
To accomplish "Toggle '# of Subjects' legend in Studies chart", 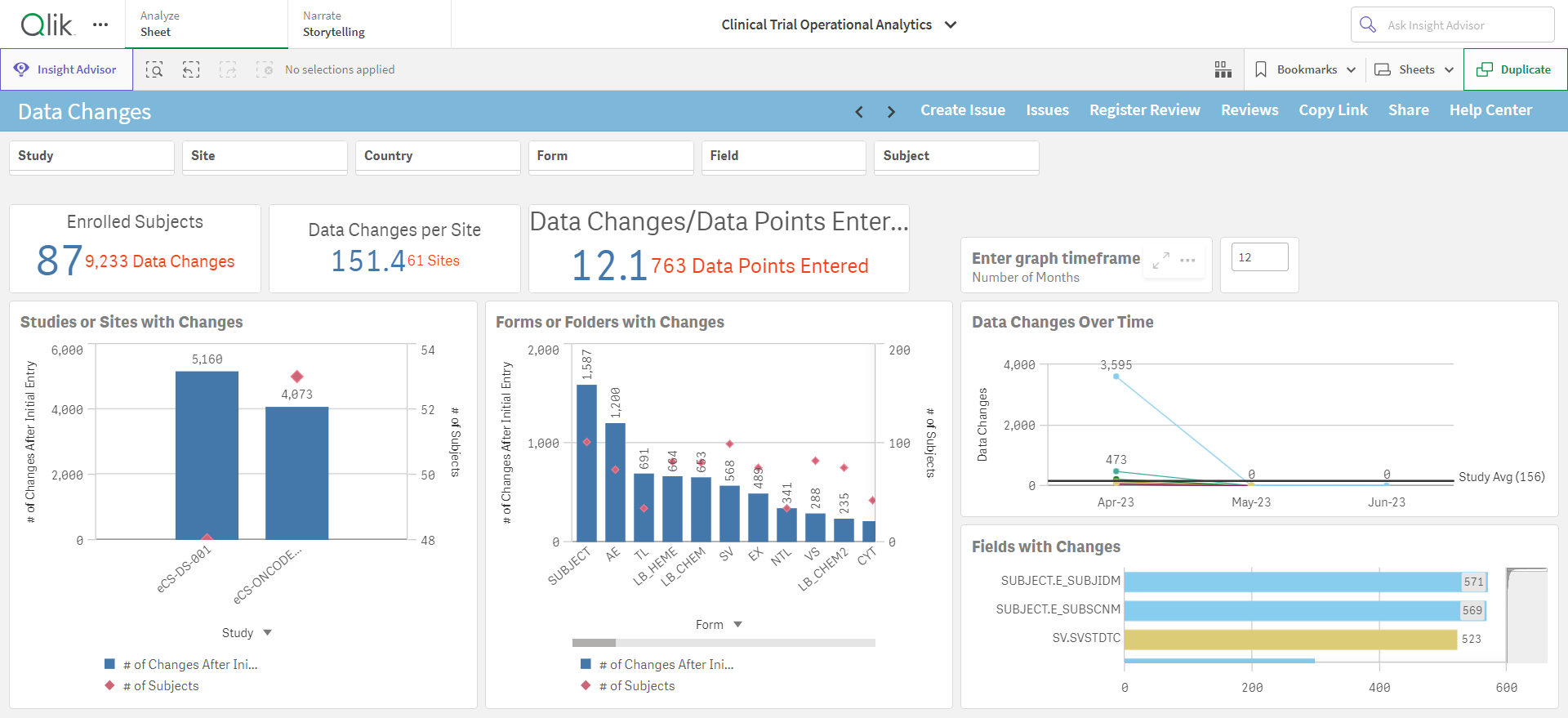I will pos(152,686).
